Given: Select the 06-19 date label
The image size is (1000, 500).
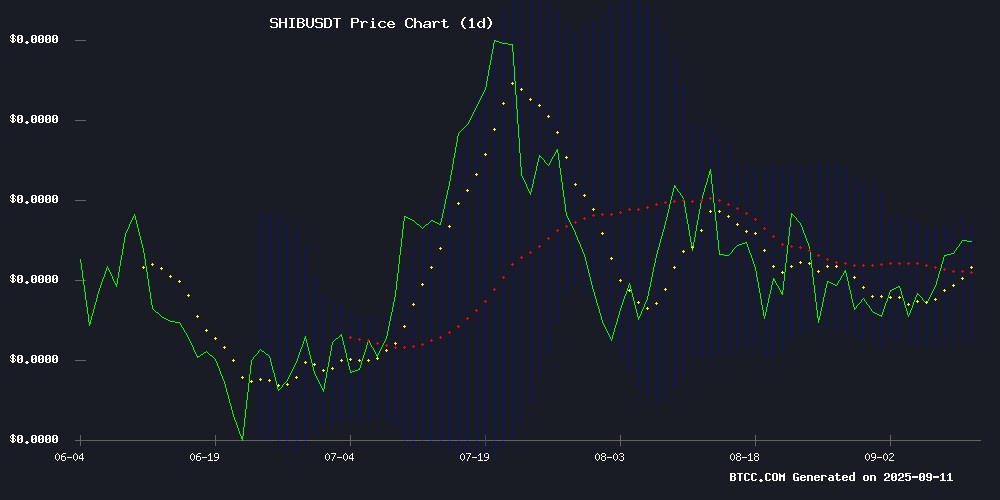Looking at the screenshot, I should [x=204, y=457].
